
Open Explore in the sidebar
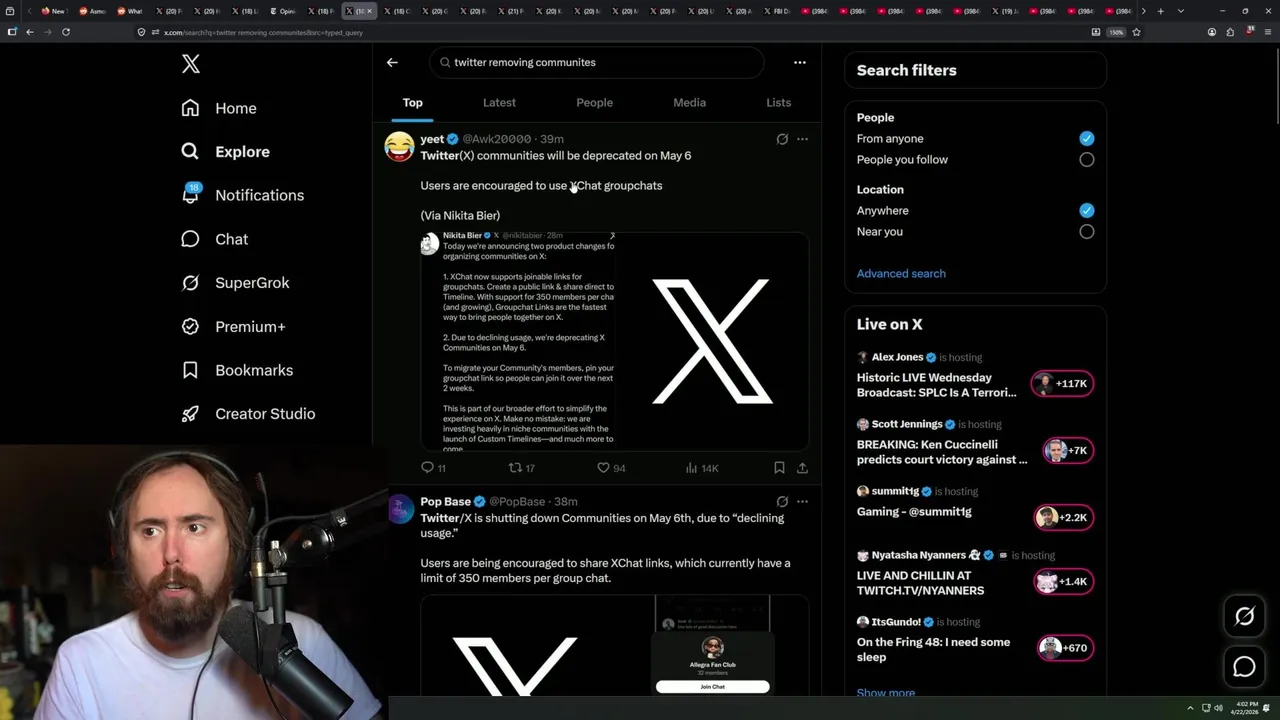[x=226, y=152]
